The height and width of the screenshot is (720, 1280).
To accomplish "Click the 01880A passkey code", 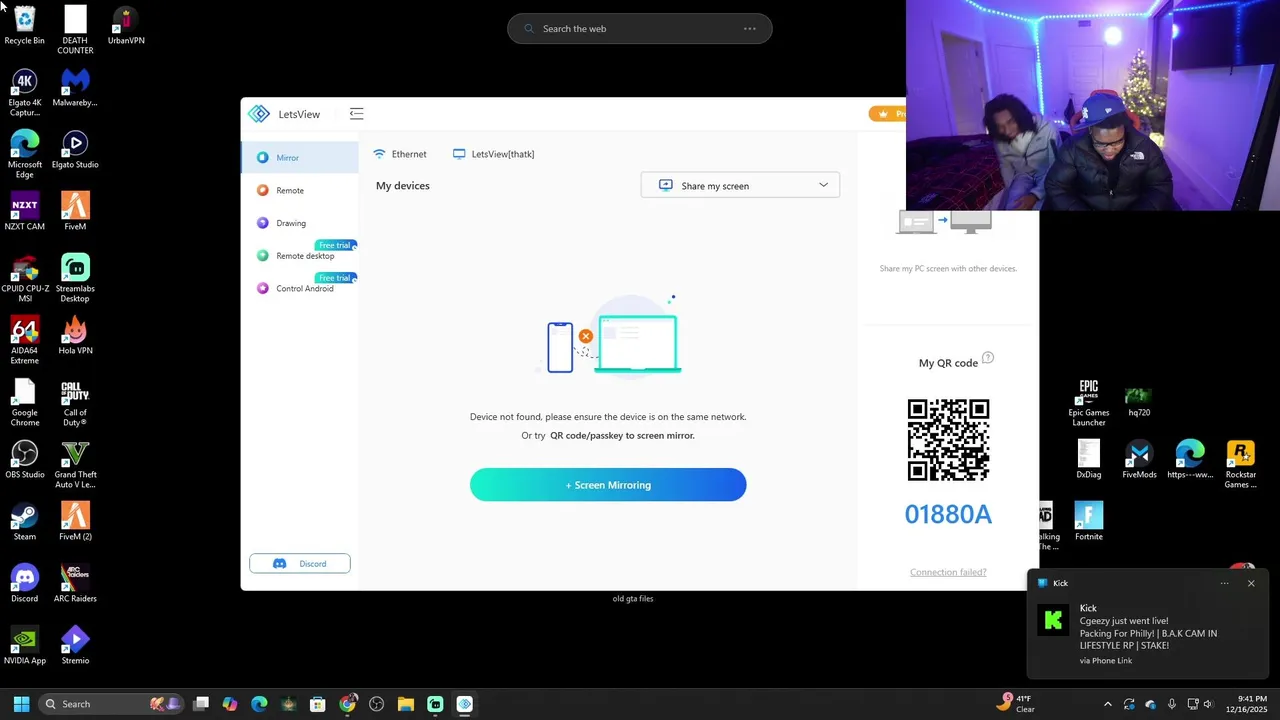I will [948, 514].
